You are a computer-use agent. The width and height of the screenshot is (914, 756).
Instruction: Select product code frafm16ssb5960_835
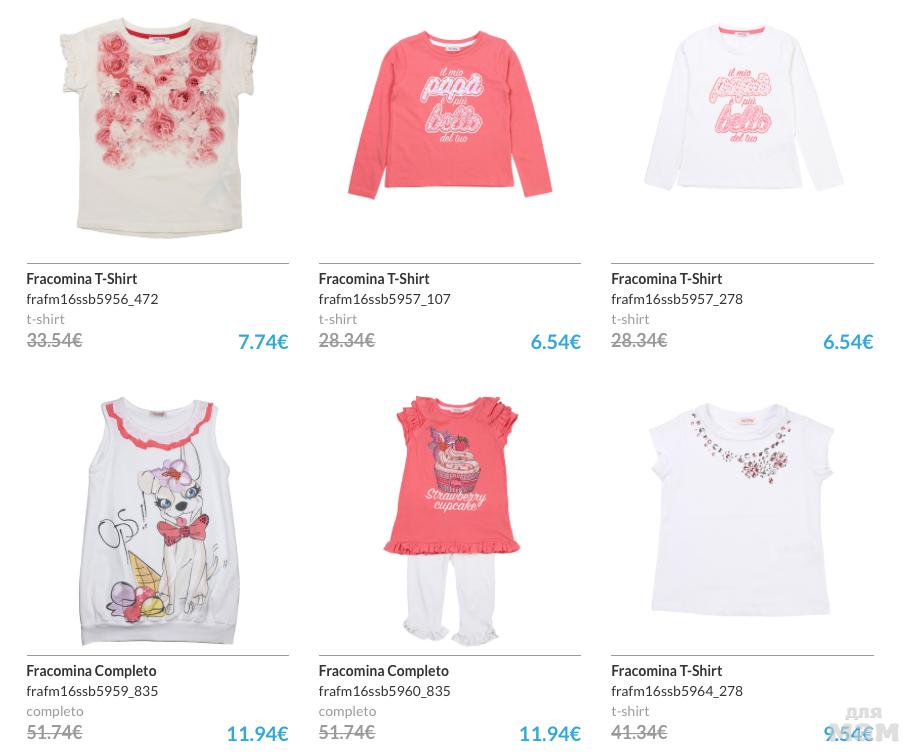tap(384, 691)
